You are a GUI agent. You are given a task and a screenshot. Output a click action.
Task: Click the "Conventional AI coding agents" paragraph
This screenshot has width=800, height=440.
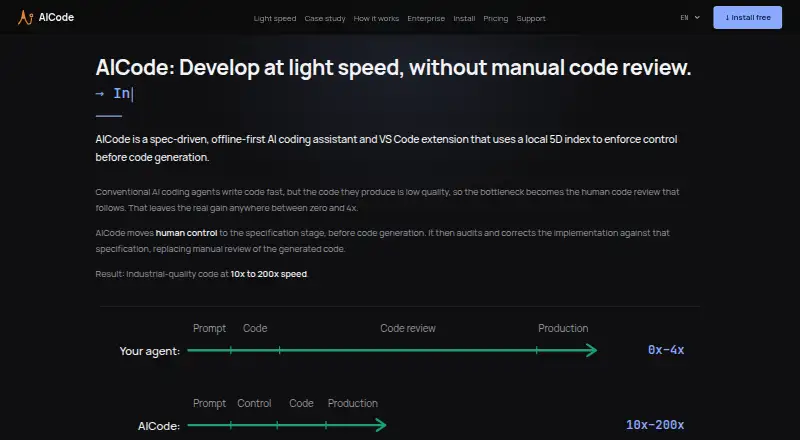[387, 200]
